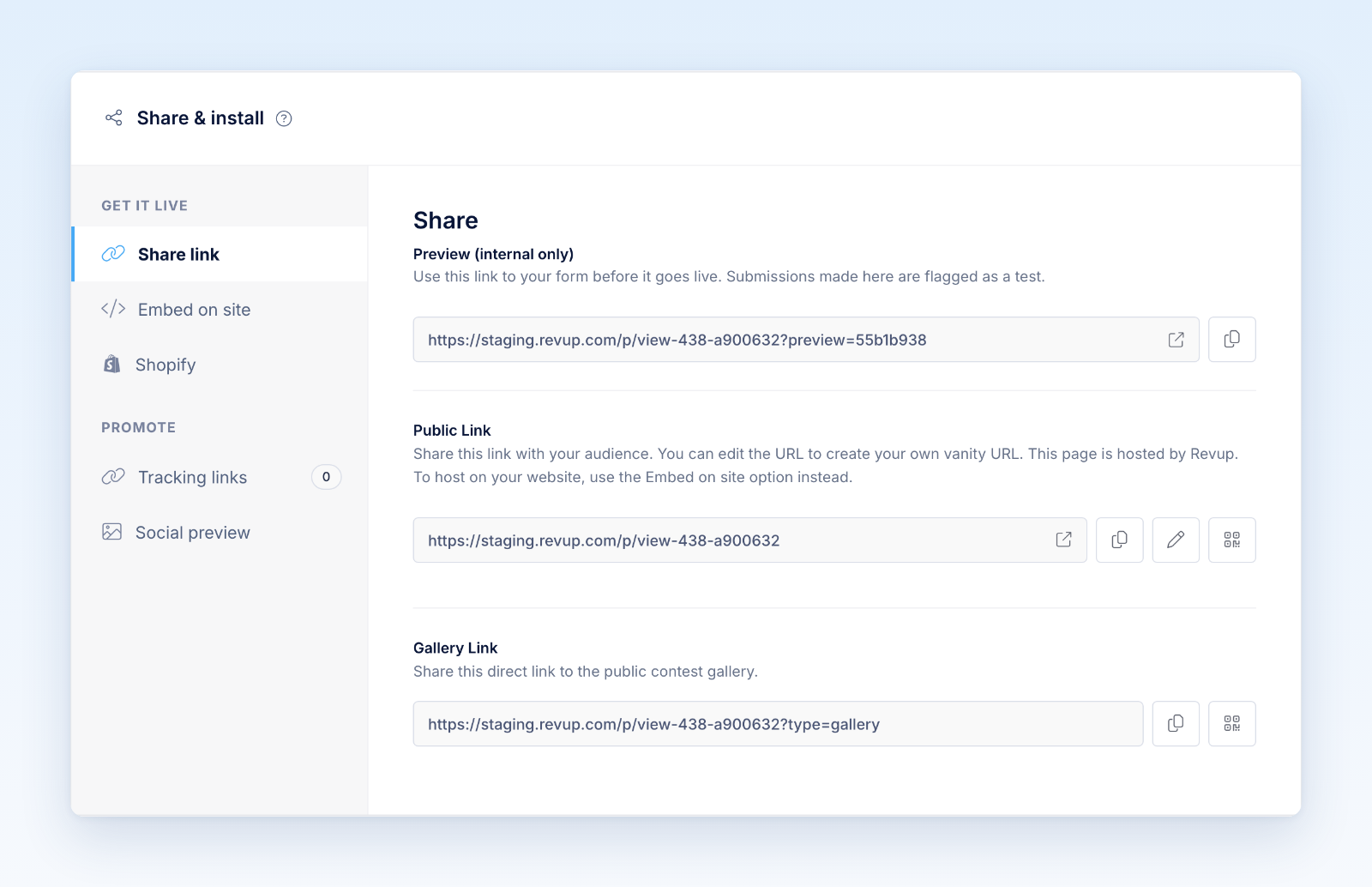Click the Share heading

coord(446,220)
